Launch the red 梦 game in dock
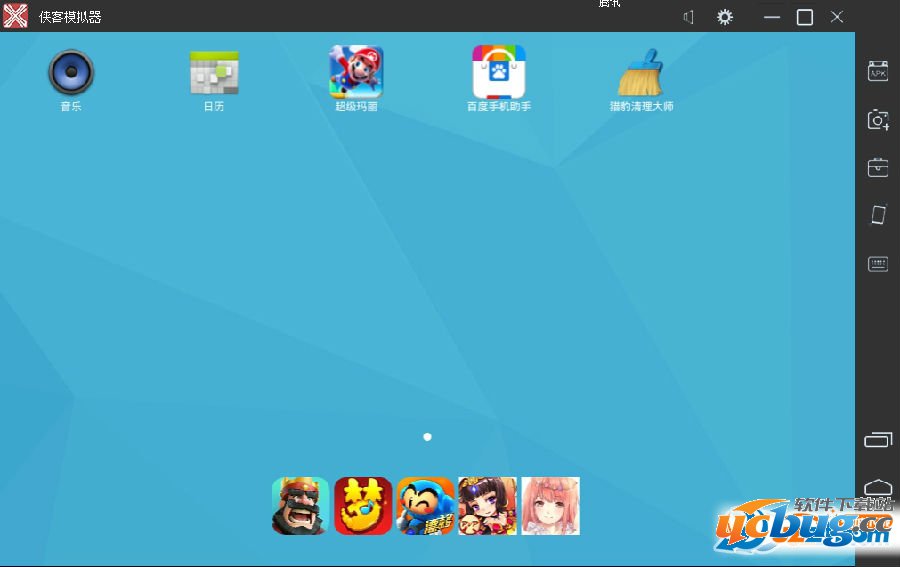This screenshot has width=900, height=567. pos(363,506)
